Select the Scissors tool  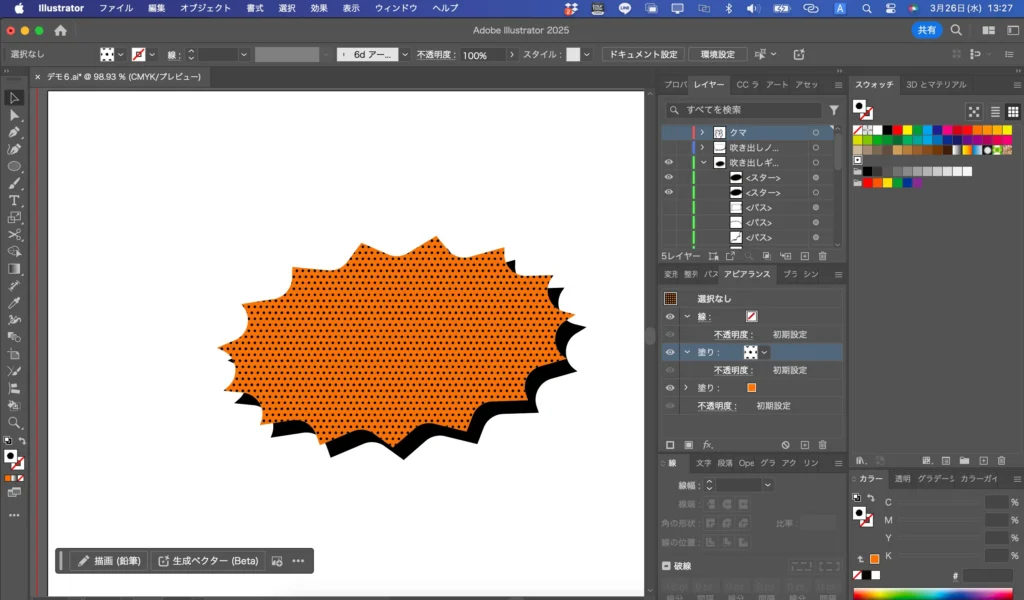click(x=14, y=234)
